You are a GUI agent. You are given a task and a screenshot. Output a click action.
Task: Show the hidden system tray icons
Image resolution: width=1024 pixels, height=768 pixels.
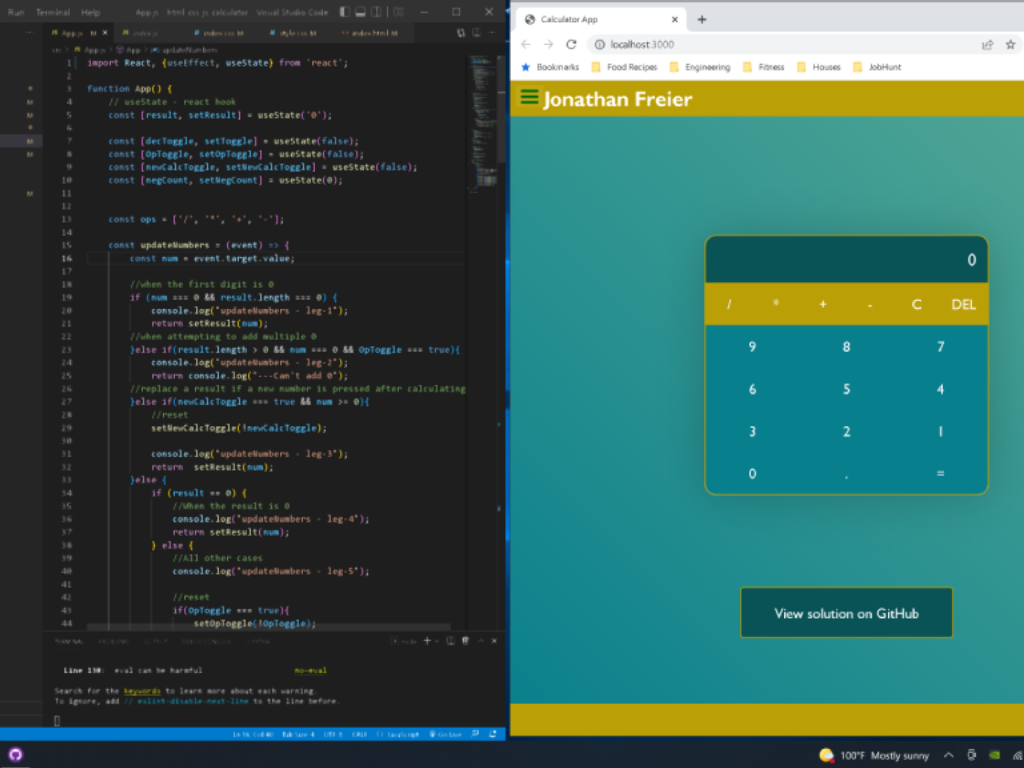[948, 755]
